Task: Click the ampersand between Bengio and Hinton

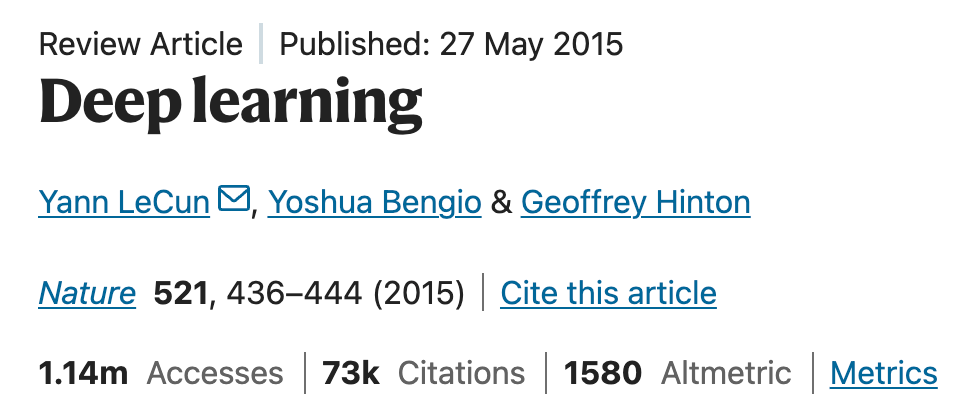Action: point(501,203)
